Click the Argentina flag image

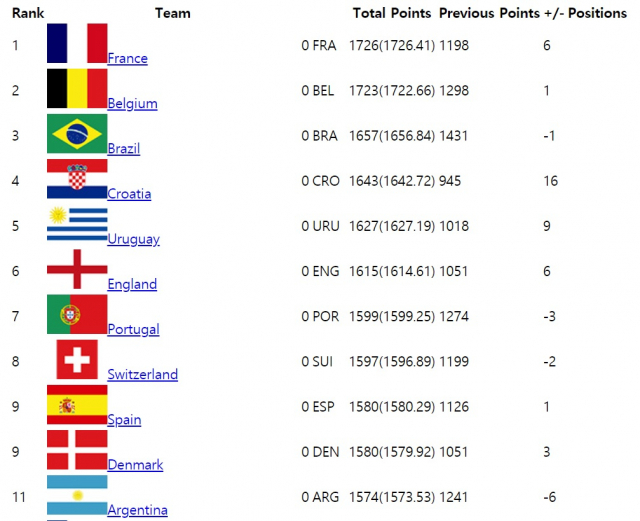click(77, 495)
